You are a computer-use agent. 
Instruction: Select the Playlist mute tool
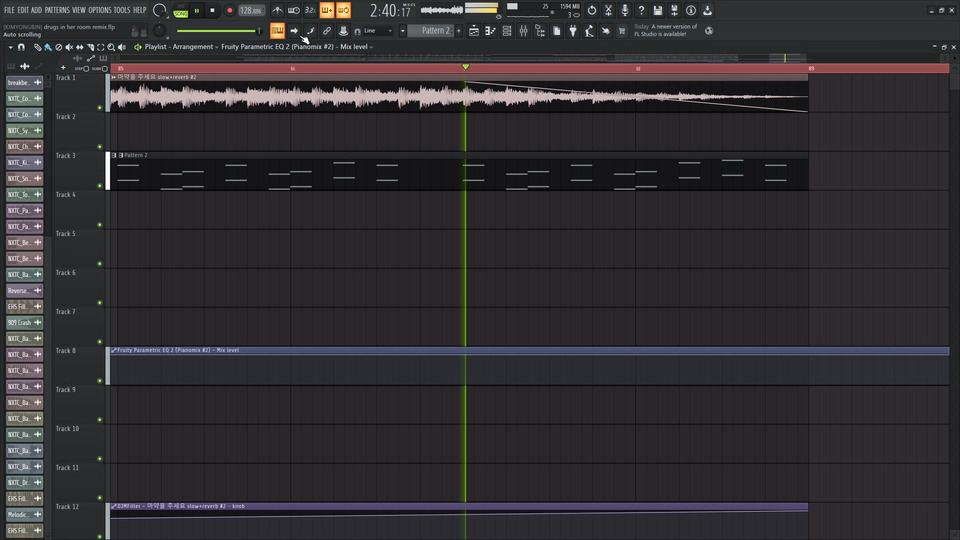point(69,47)
